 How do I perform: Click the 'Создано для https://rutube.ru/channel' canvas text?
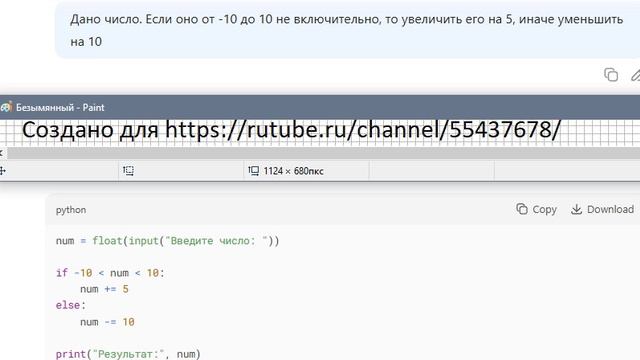(x=291, y=130)
